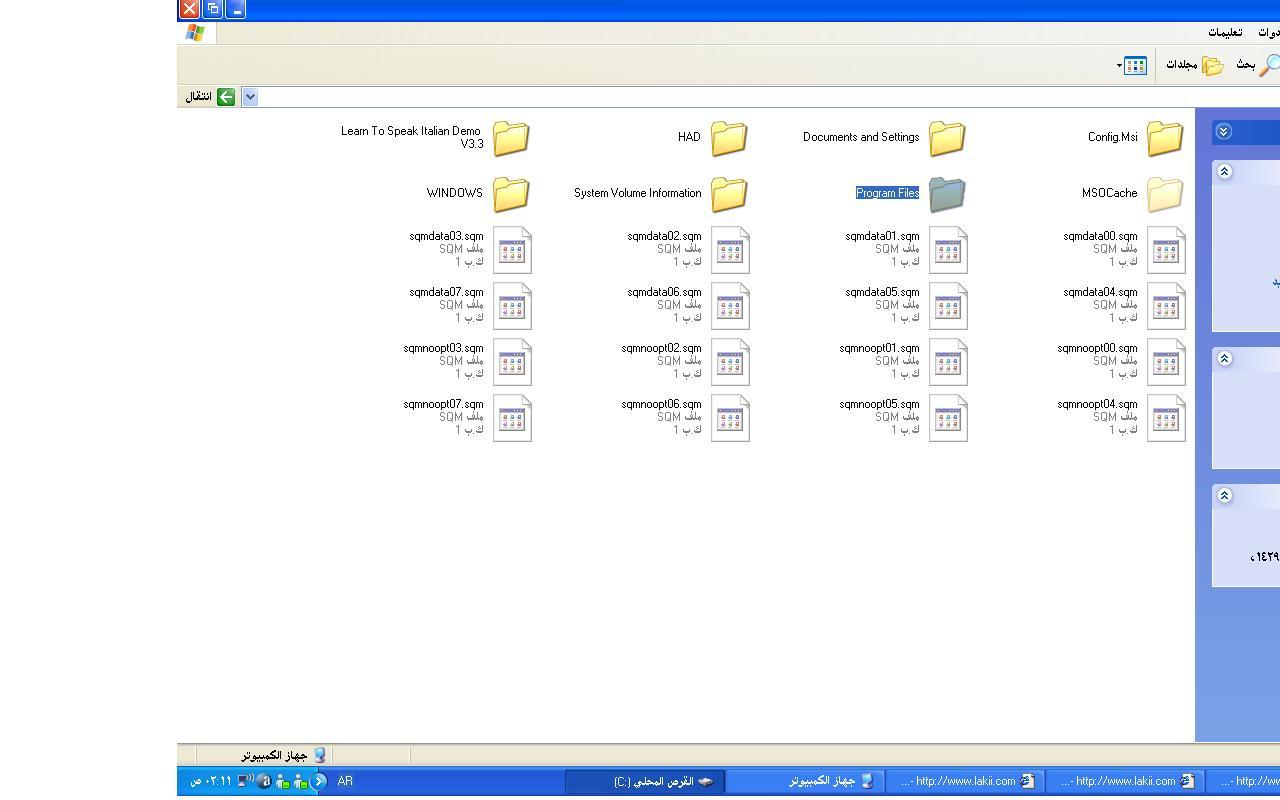Screen dimensions: 1280x800
Task: Expand the top collapsed sidebar panel
Action: (1224, 132)
